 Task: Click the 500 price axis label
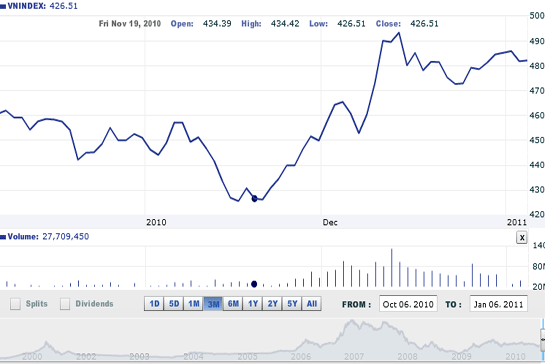[x=537, y=15]
